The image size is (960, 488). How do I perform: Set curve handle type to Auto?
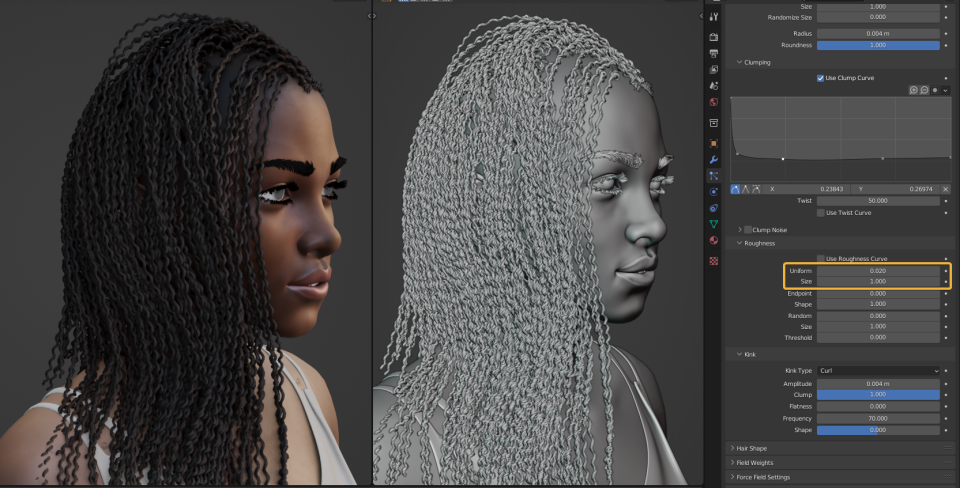pyautogui.click(x=735, y=189)
